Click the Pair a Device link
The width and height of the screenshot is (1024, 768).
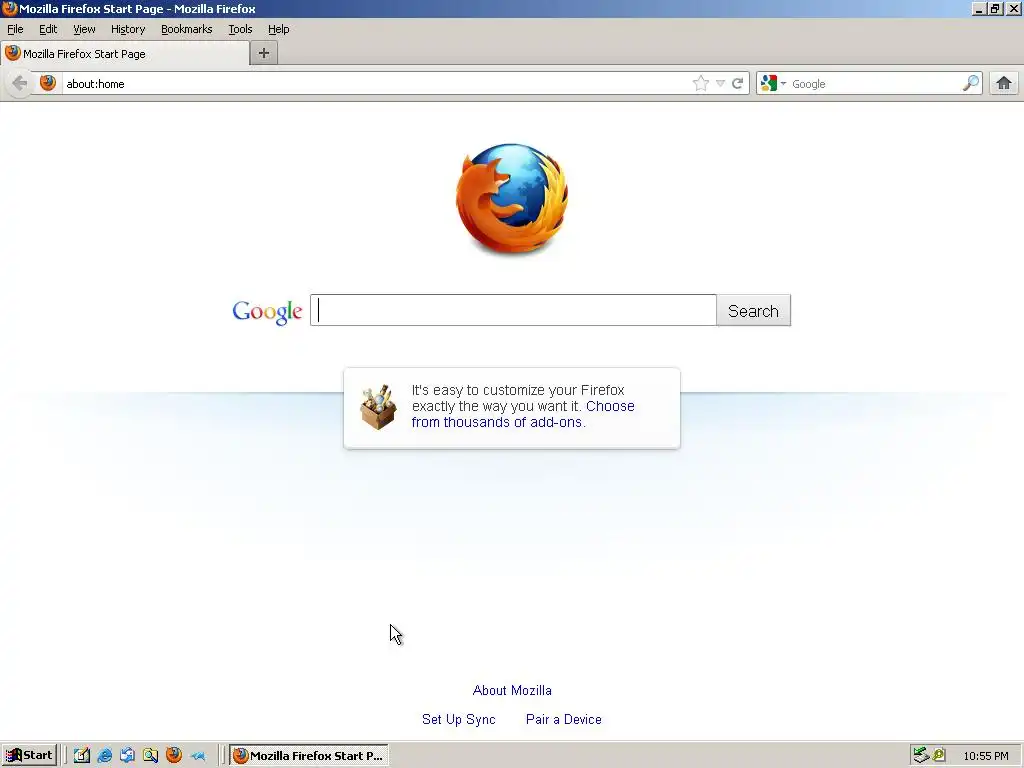coord(564,719)
